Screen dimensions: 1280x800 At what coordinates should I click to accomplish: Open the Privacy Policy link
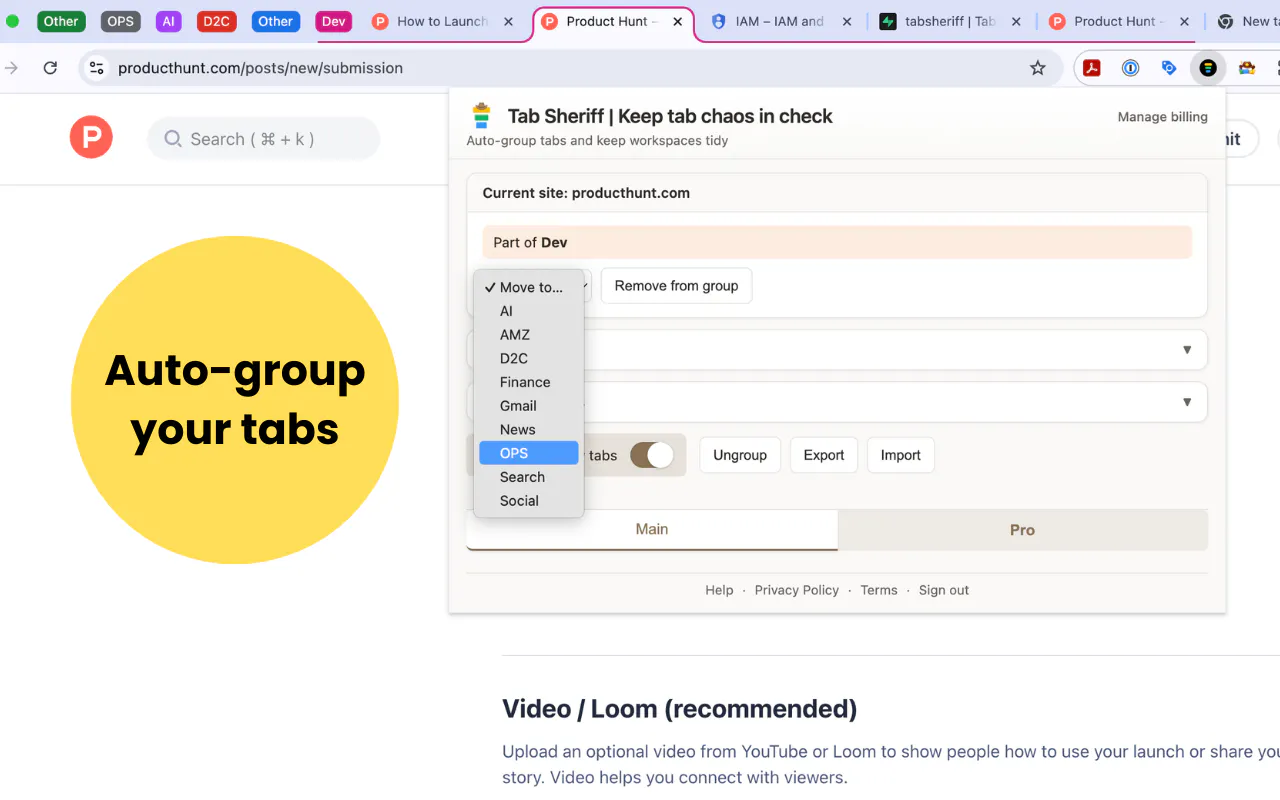(797, 590)
